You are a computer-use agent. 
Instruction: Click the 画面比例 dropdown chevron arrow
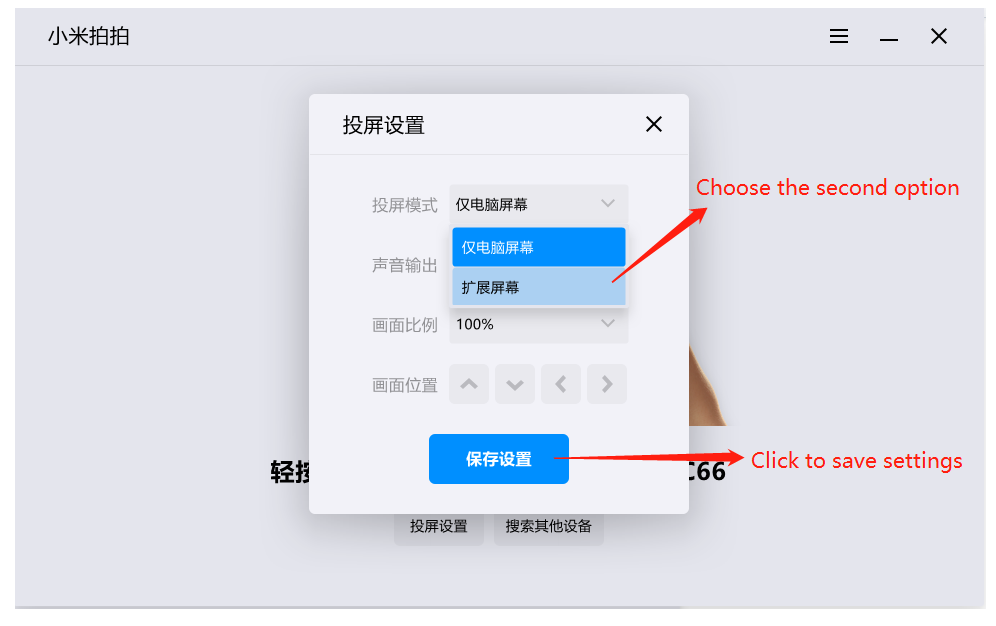click(x=608, y=324)
